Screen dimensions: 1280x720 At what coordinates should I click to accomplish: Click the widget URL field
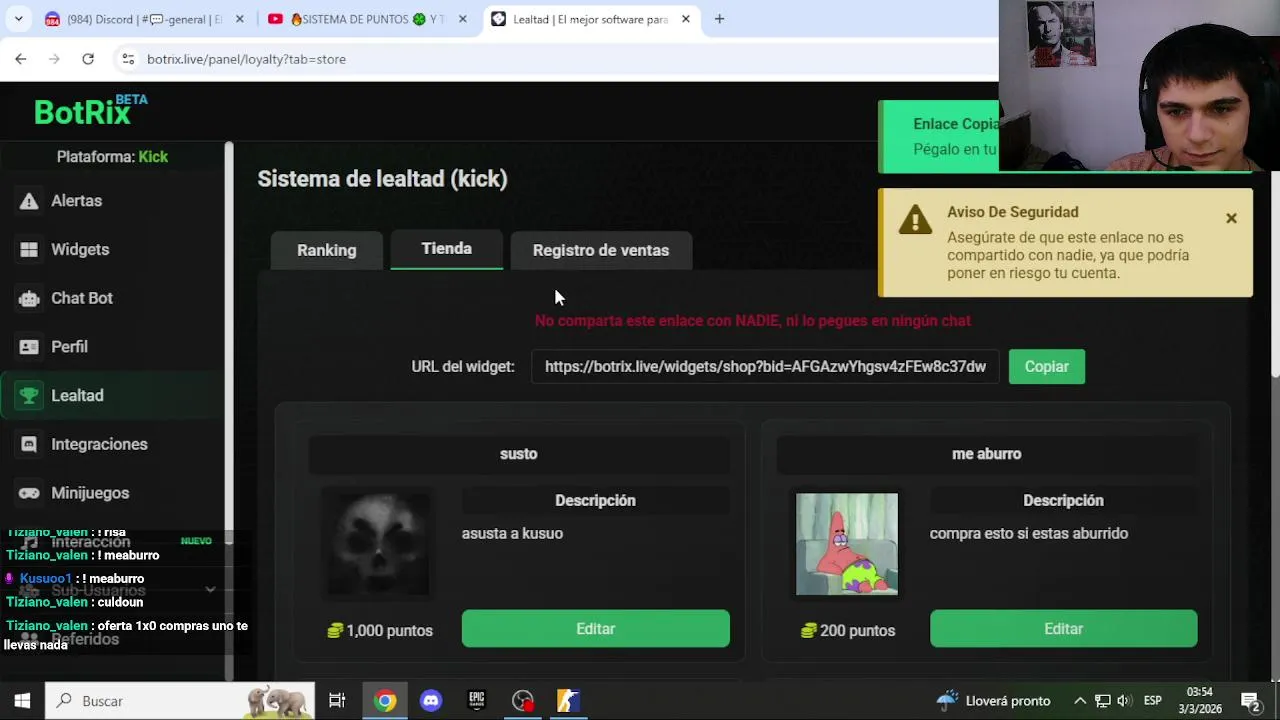[765, 367]
